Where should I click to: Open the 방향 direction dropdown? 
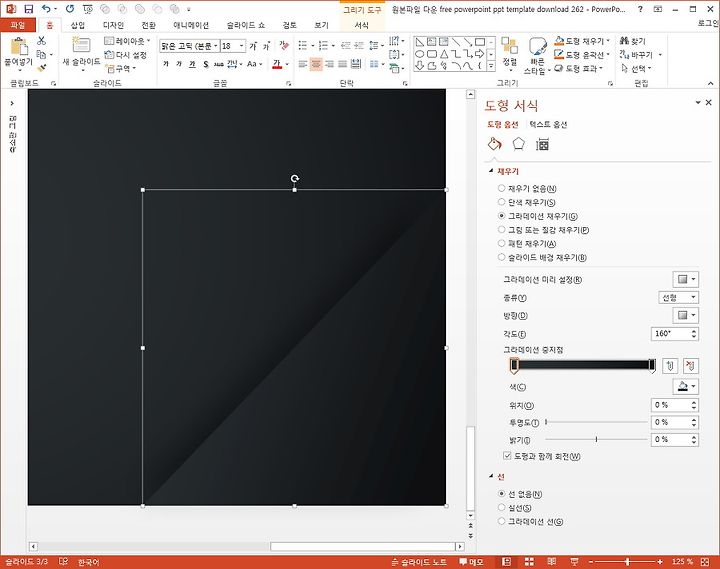coord(686,315)
